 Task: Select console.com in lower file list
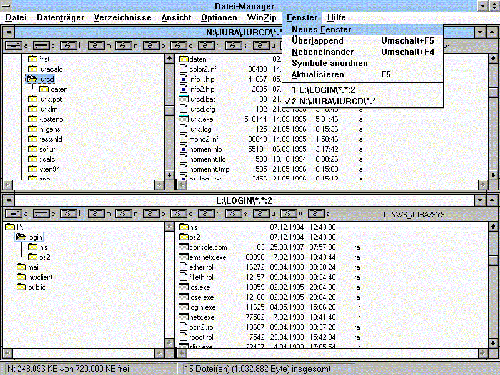pyautogui.click(x=204, y=247)
